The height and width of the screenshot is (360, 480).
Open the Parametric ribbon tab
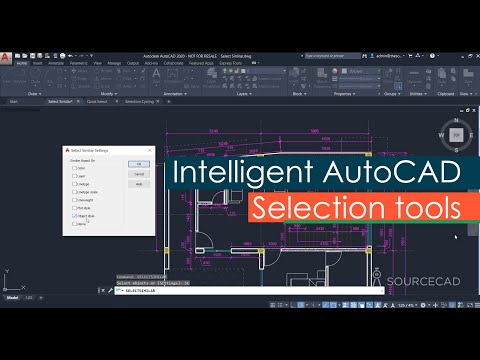point(78,63)
